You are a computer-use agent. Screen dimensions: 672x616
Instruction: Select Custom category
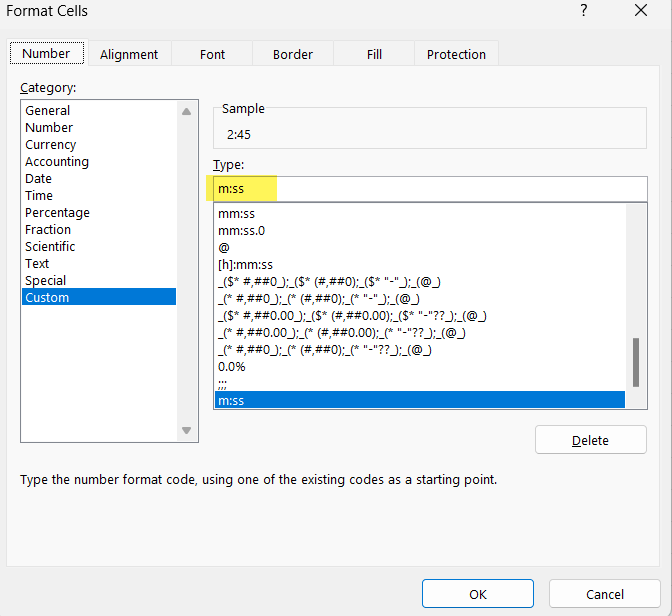point(99,297)
